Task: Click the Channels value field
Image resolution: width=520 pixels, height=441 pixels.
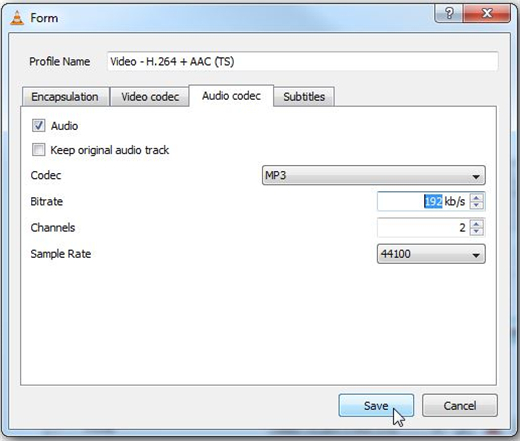Action: coord(423,228)
